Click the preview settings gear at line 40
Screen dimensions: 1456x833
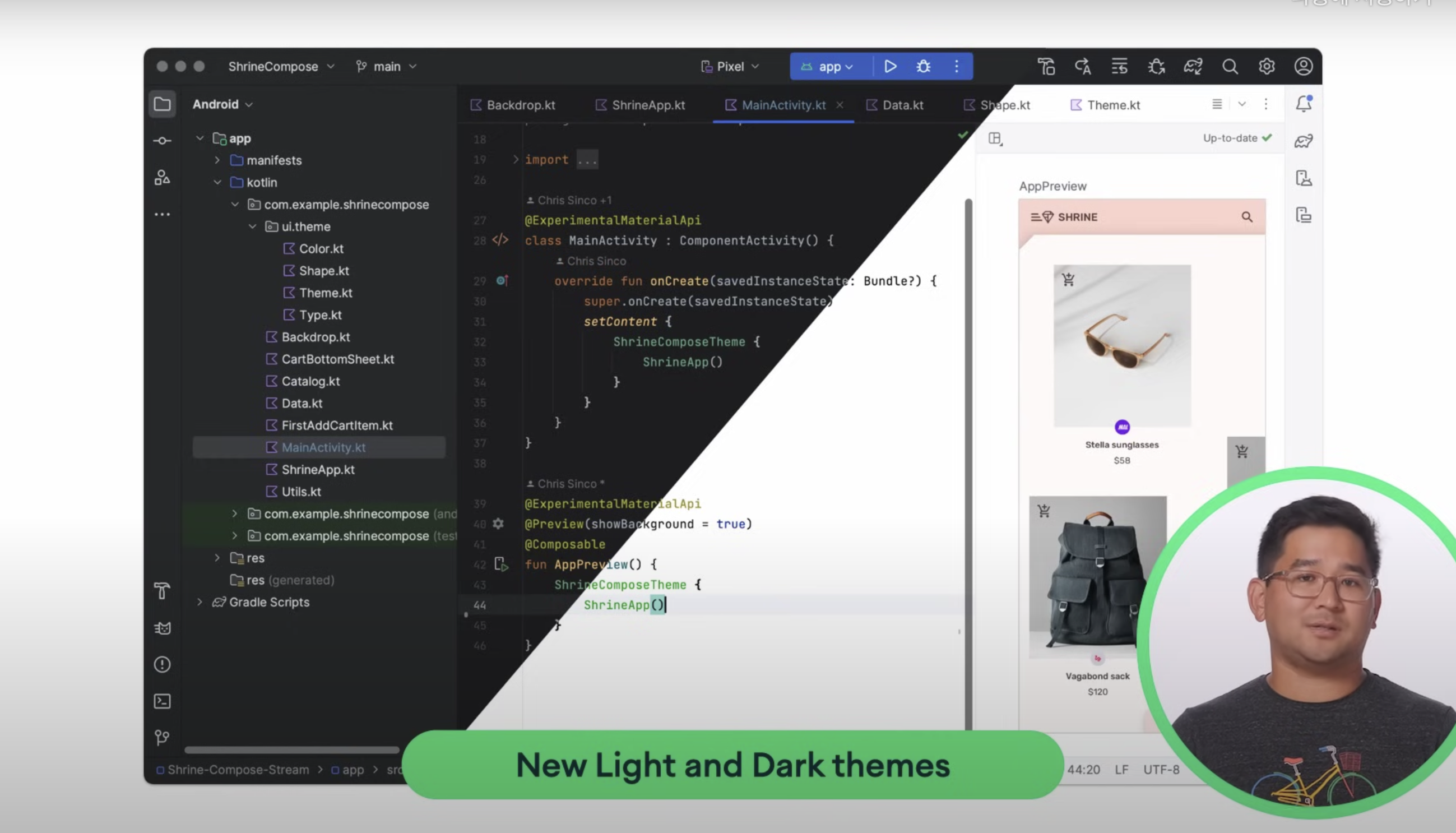pyautogui.click(x=498, y=524)
